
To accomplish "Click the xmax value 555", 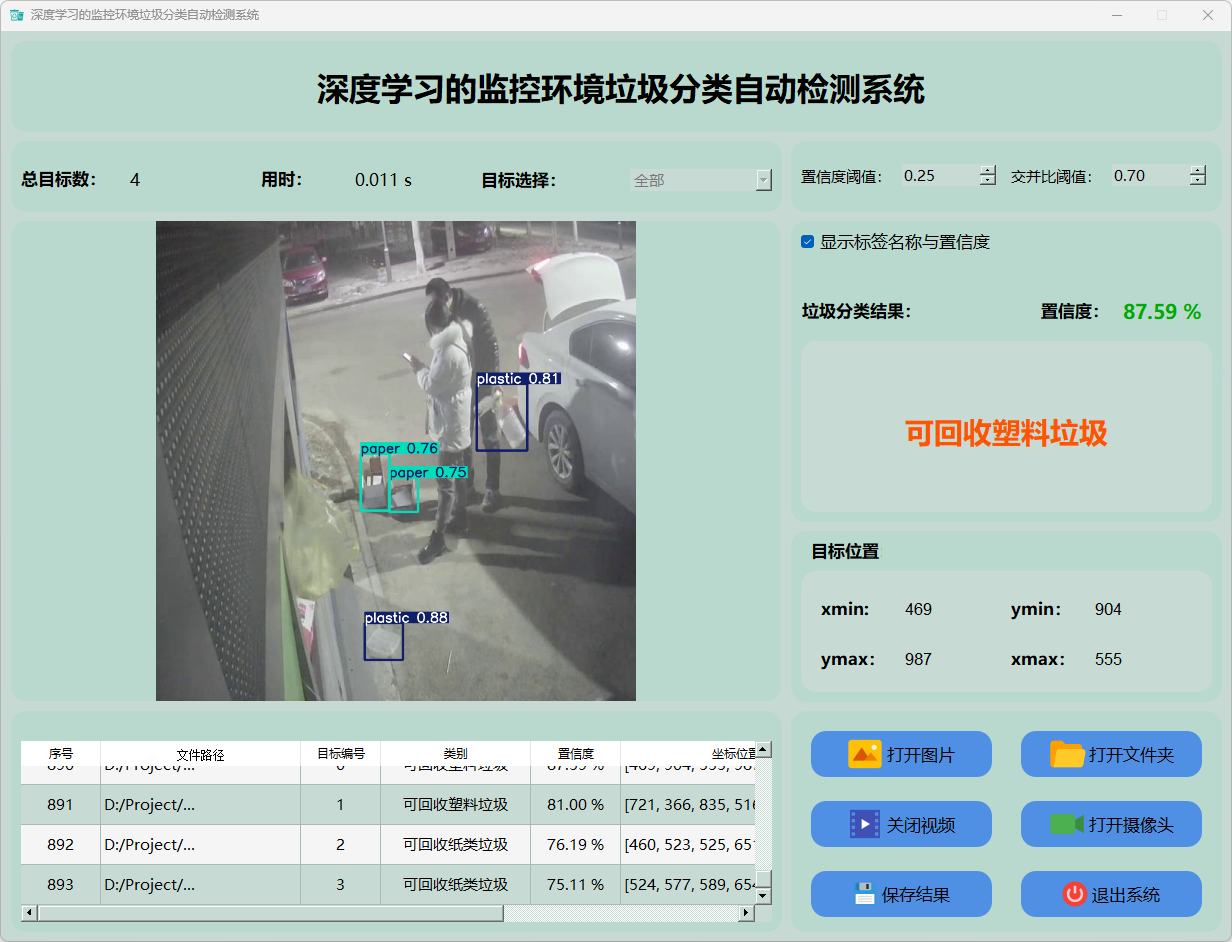I will [1108, 659].
